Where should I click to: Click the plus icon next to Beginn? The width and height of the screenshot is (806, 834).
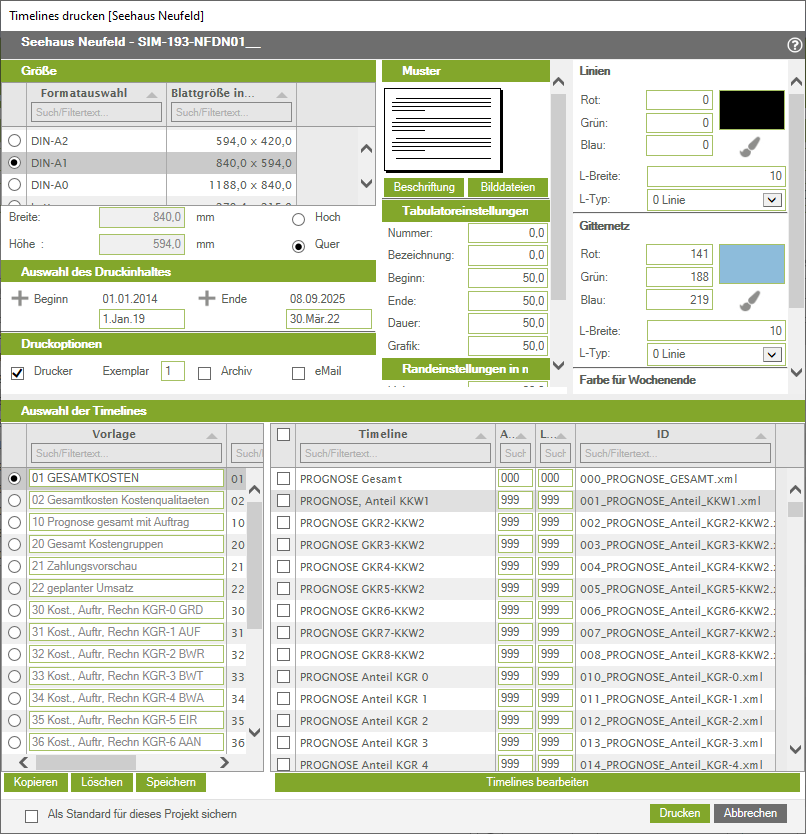(x=20, y=298)
